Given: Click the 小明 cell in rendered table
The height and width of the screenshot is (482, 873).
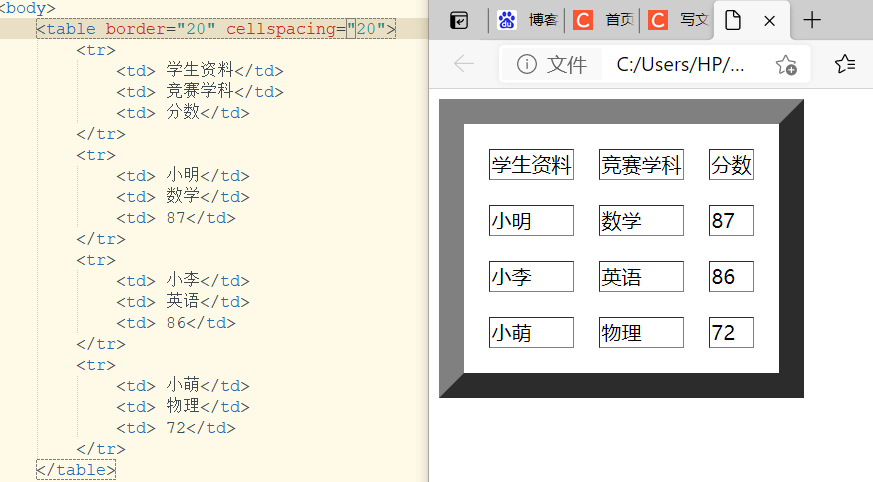Looking at the screenshot, I should click(531, 221).
